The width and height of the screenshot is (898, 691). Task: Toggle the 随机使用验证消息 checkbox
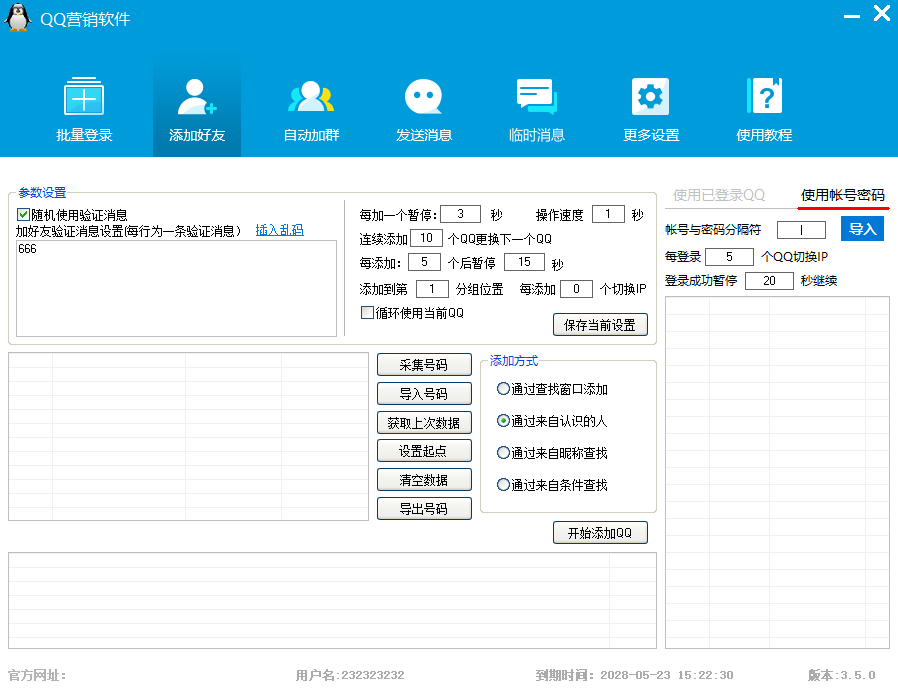(x=23, y=215)
